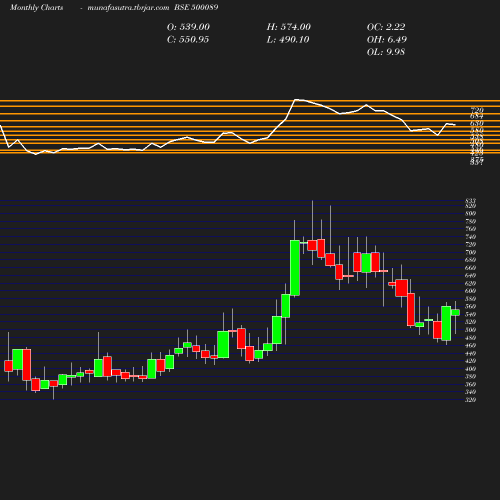Viewport: 500px width, 500px height.
Task: Click the 600 label on candlestick price axis
Action: coord(470,291)
